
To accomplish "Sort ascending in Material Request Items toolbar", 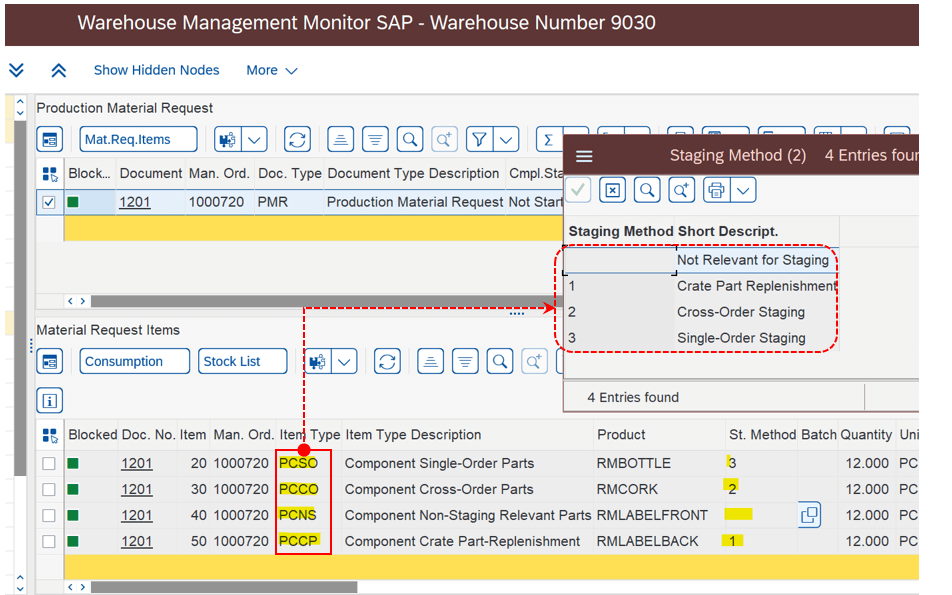I will tap(430, 362).
